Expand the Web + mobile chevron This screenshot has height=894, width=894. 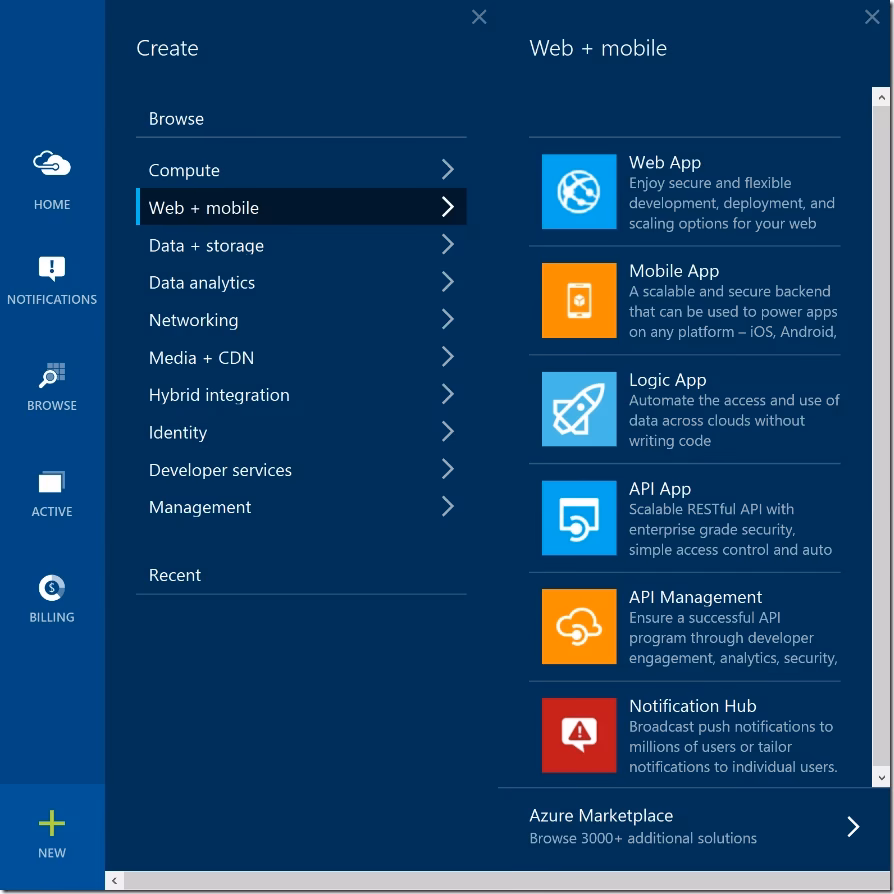point(448,207)
